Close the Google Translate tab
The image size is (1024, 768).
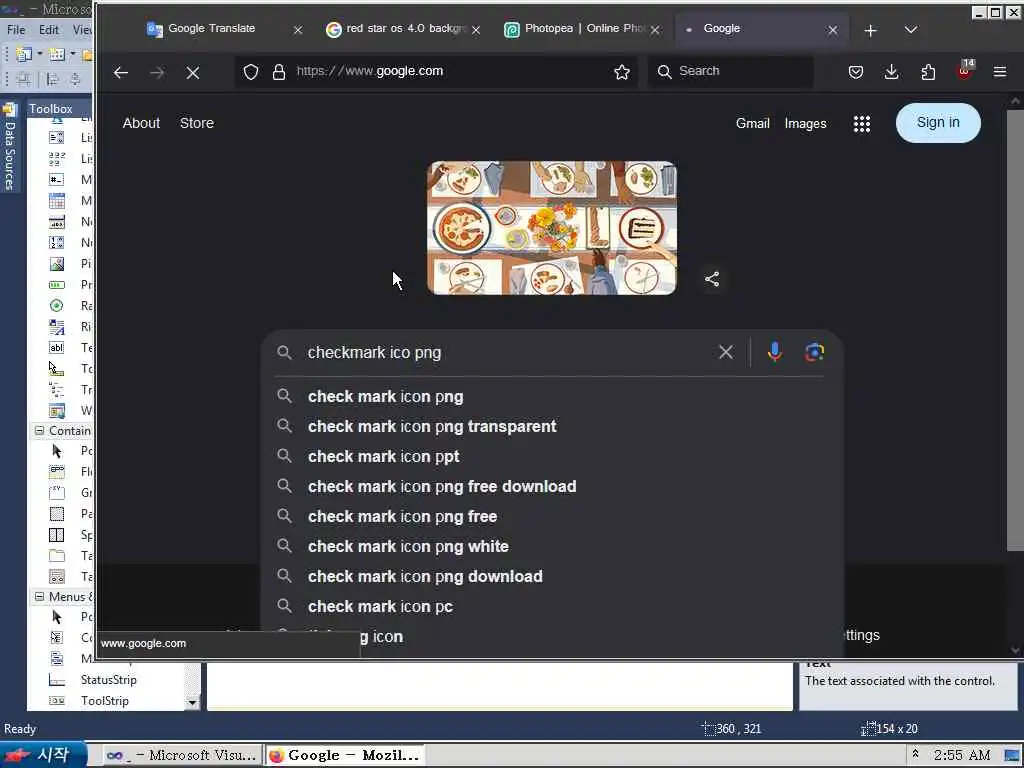298,29
